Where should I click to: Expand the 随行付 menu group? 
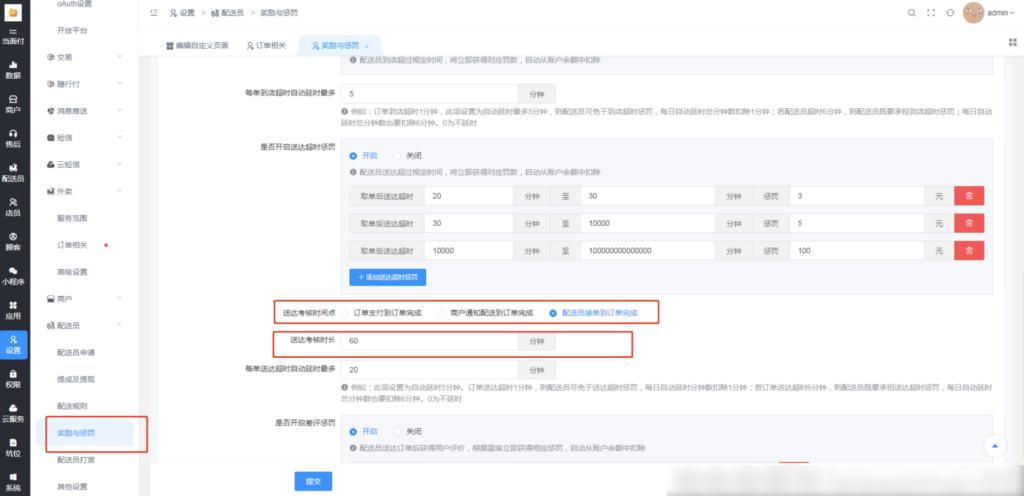click(x=84, y=84)
